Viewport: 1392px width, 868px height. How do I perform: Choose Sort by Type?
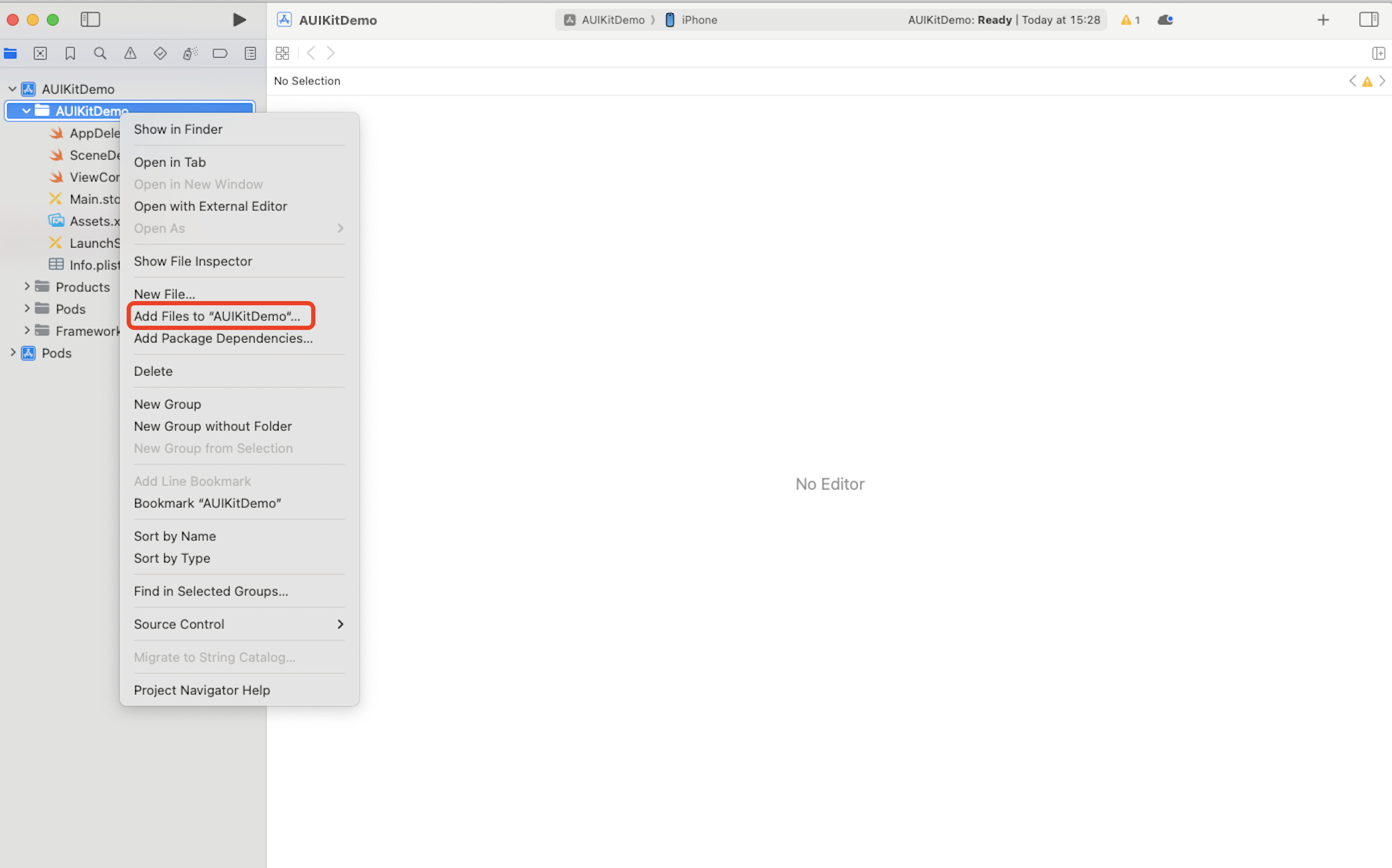tap(239, 558)
